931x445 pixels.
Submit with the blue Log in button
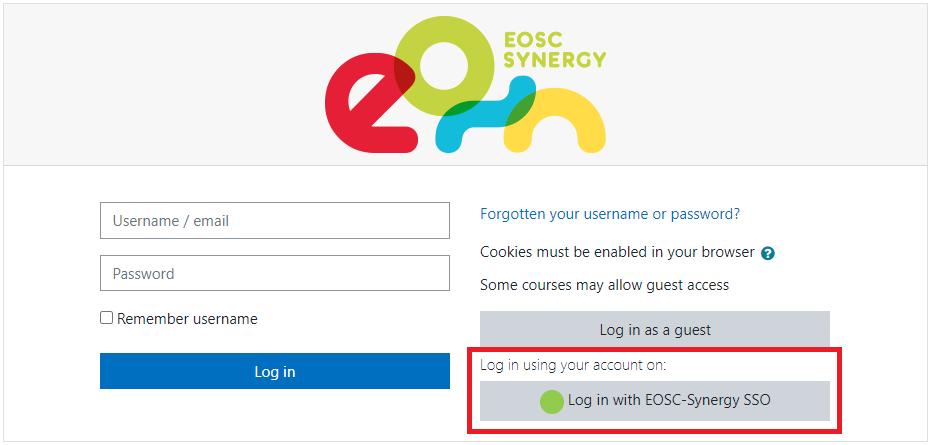(275, 371)
